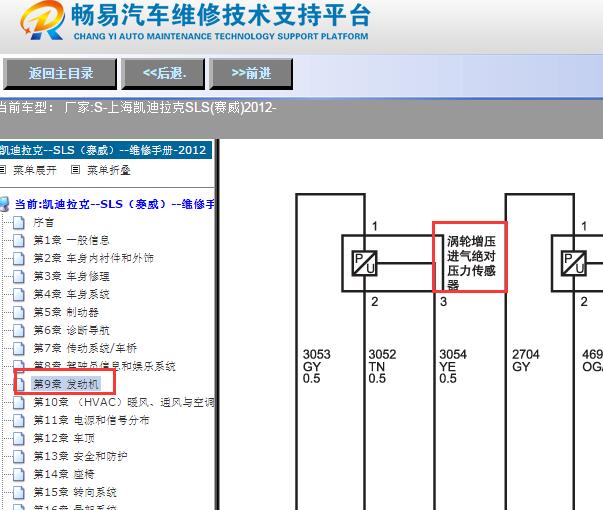Screen dimensions: 603x510
Task: Open the 序言 tree item
Action: 44,222
